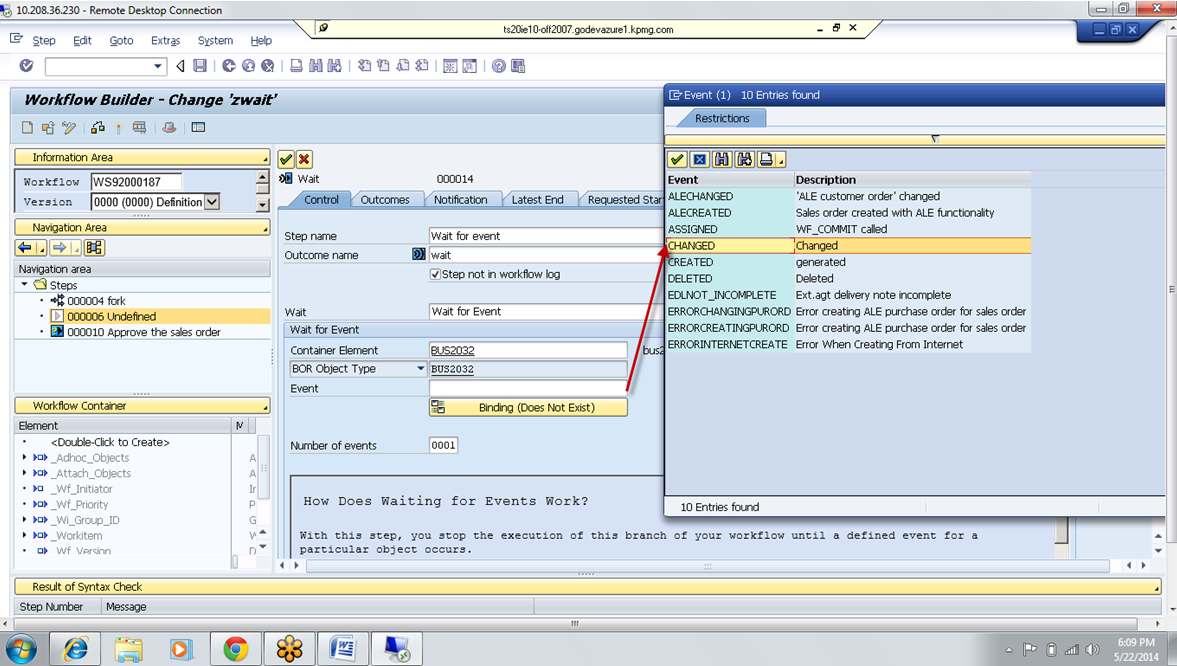Viewport: 1177px width, 666px height.
Task: Confirm selection with the green checkmark icon
Action: (x=677, y=159)
